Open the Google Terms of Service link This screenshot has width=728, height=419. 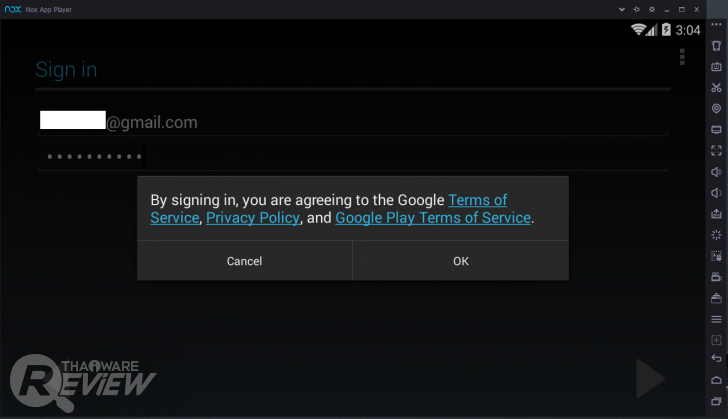(x=477, y=200)
